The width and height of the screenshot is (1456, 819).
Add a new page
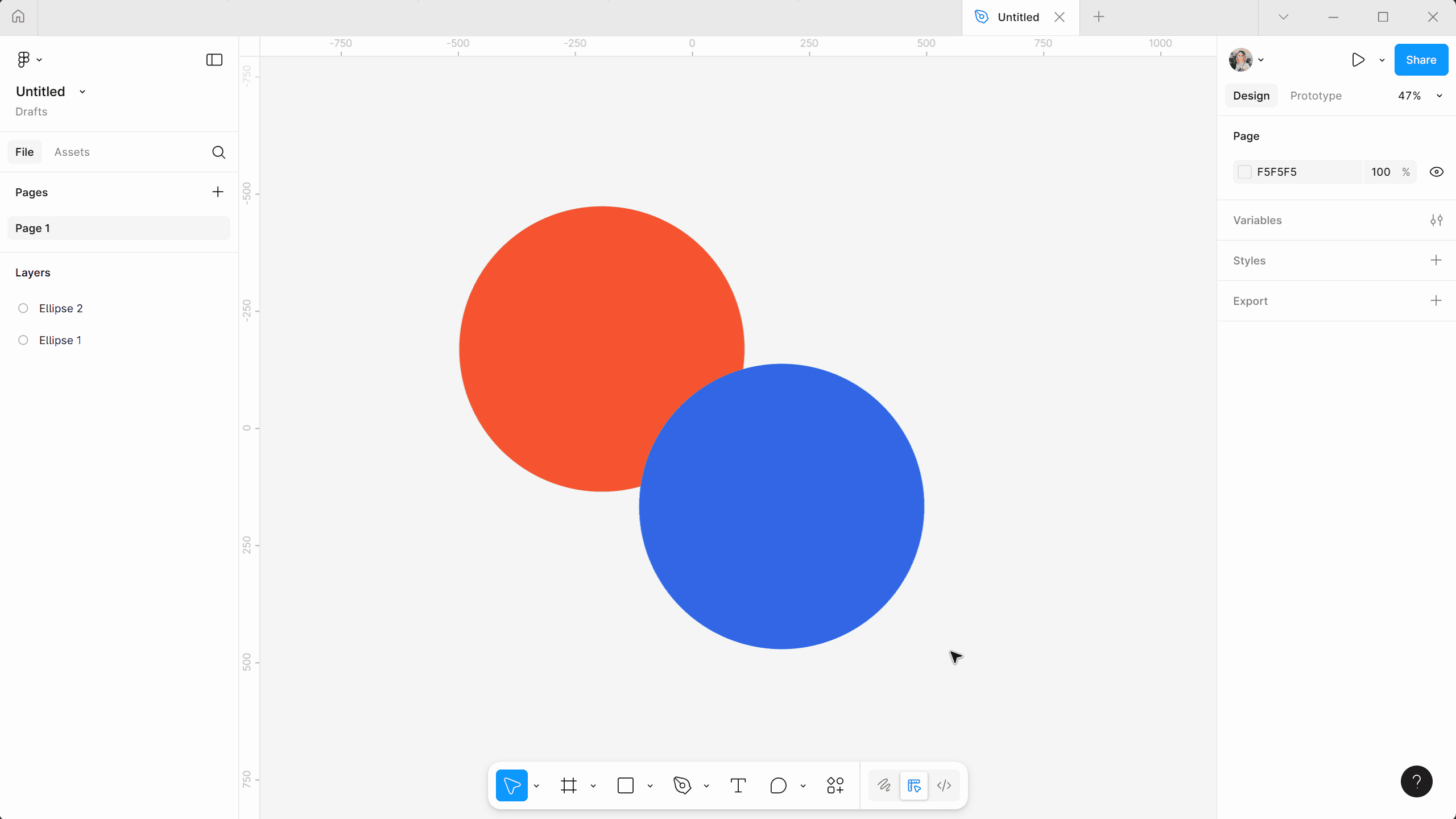pyautogui.click(x=217, y=192)
